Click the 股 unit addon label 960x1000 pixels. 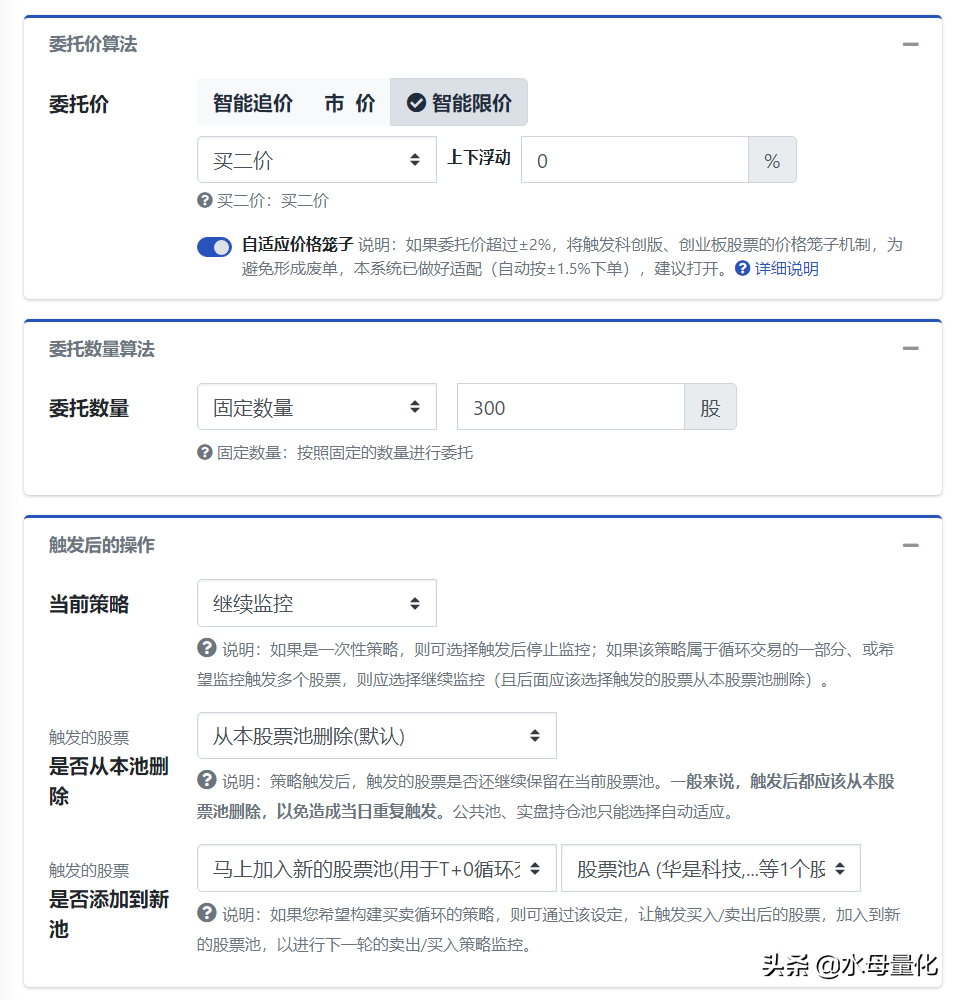coord(710,407)
